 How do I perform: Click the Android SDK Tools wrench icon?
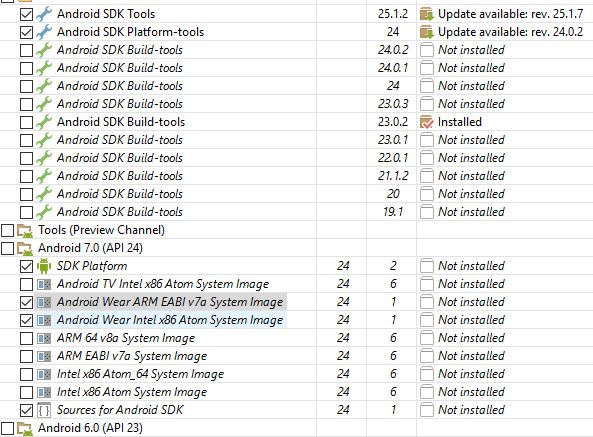[44, 14]
